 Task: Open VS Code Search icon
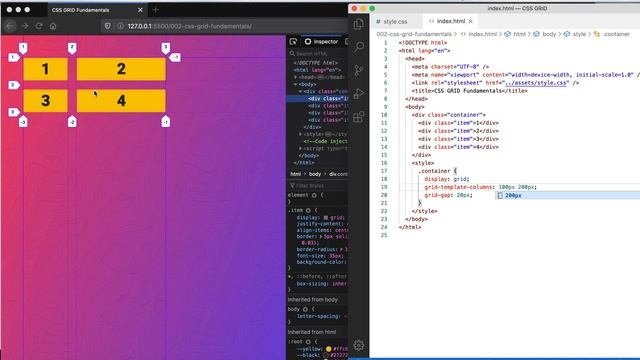click(x=358, y=47)
